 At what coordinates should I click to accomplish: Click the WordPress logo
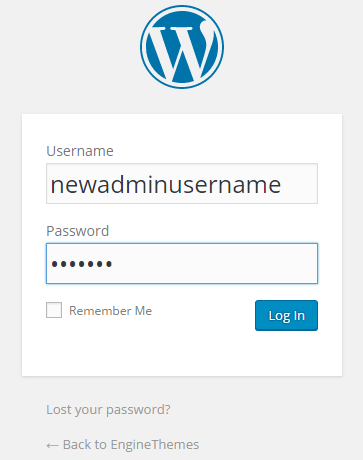(x=182, y=47)
